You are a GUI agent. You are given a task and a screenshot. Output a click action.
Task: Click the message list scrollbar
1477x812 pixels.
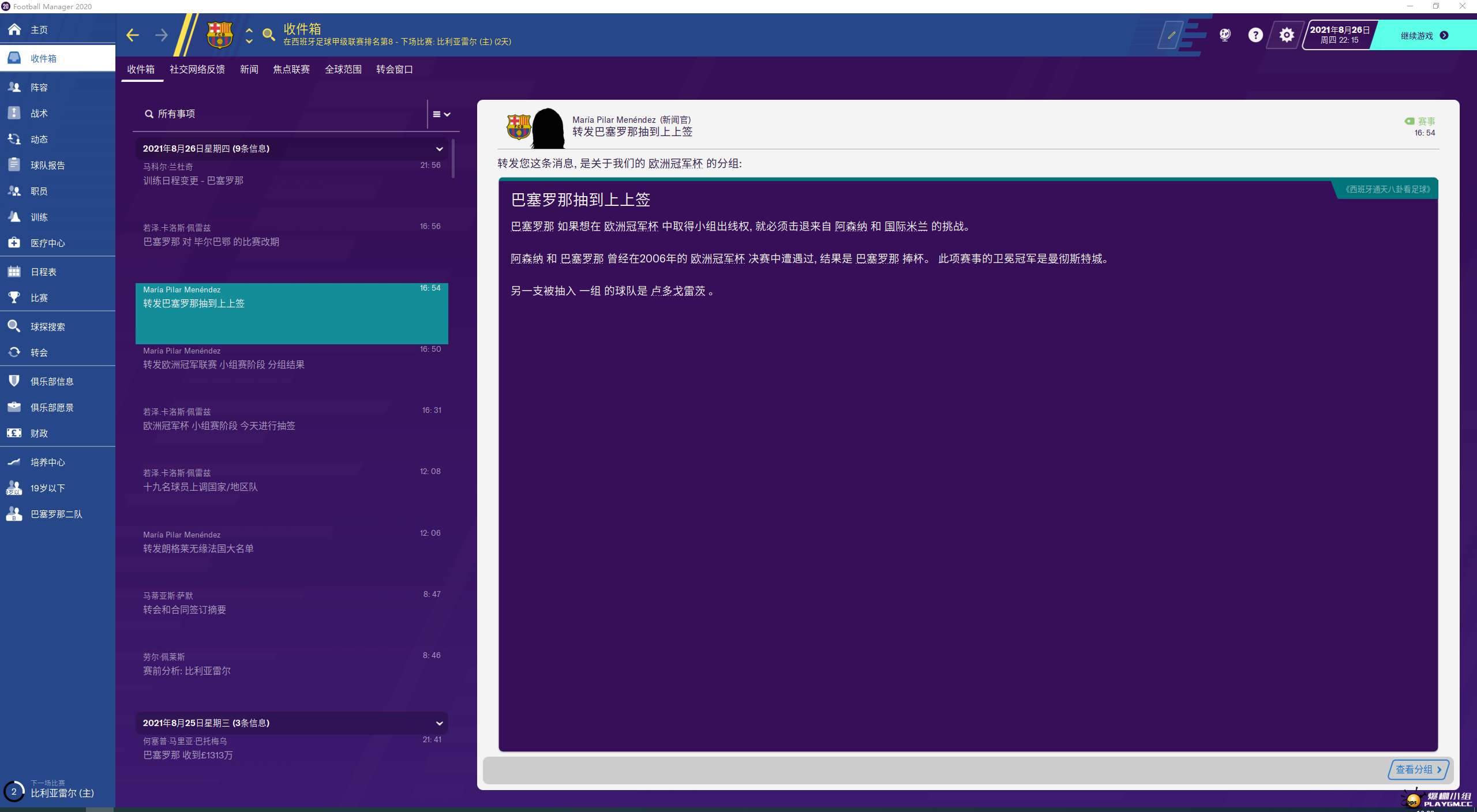coord(453,159)
